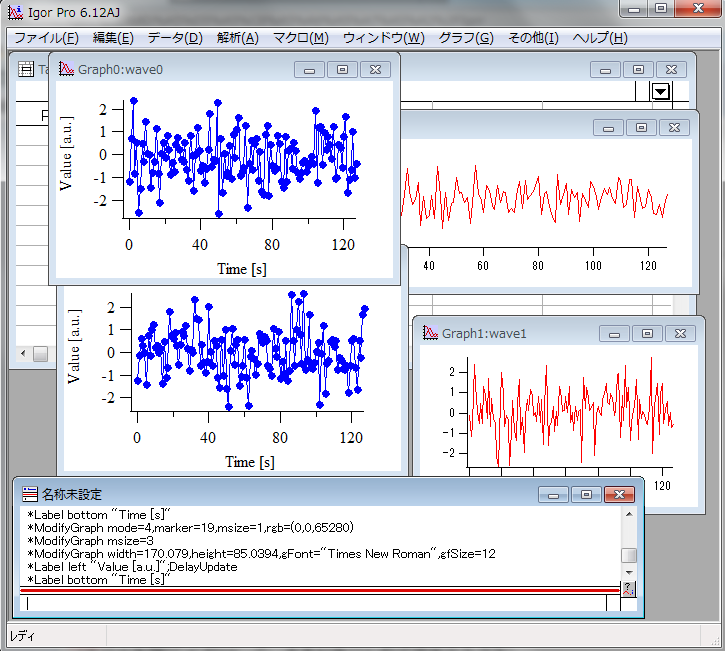Open the ファイル(F) menu
The width and height of the screenshot is (725, 651).
[46, 38]
